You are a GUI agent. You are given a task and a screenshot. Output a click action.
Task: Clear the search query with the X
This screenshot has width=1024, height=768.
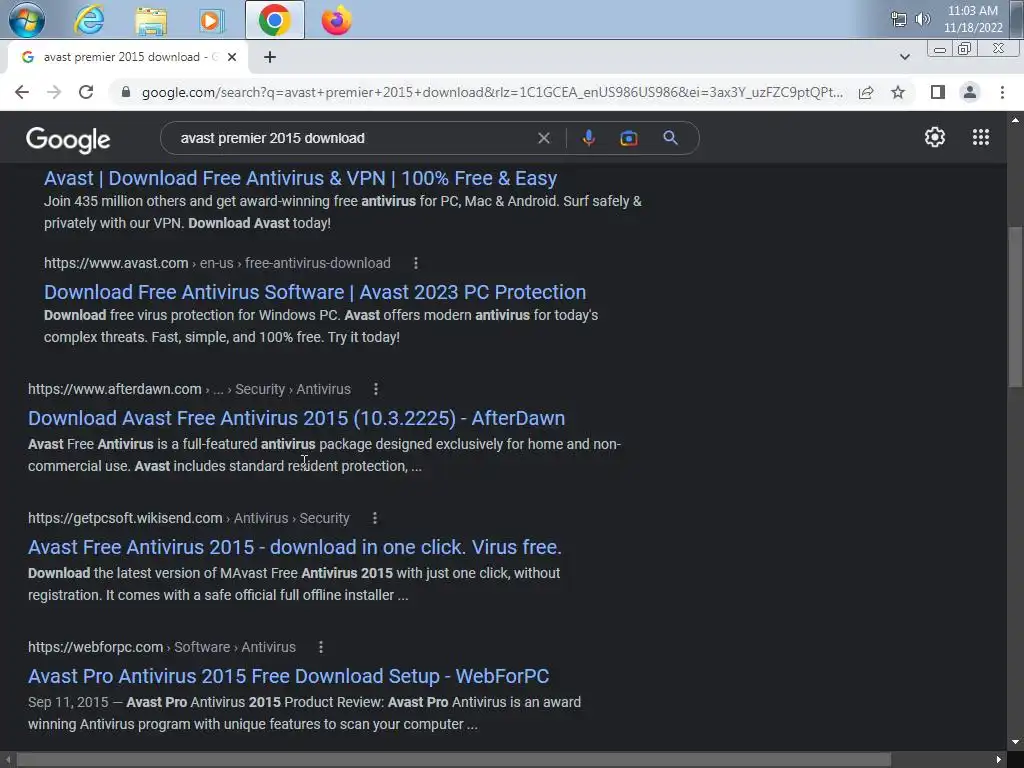point(543,138)
